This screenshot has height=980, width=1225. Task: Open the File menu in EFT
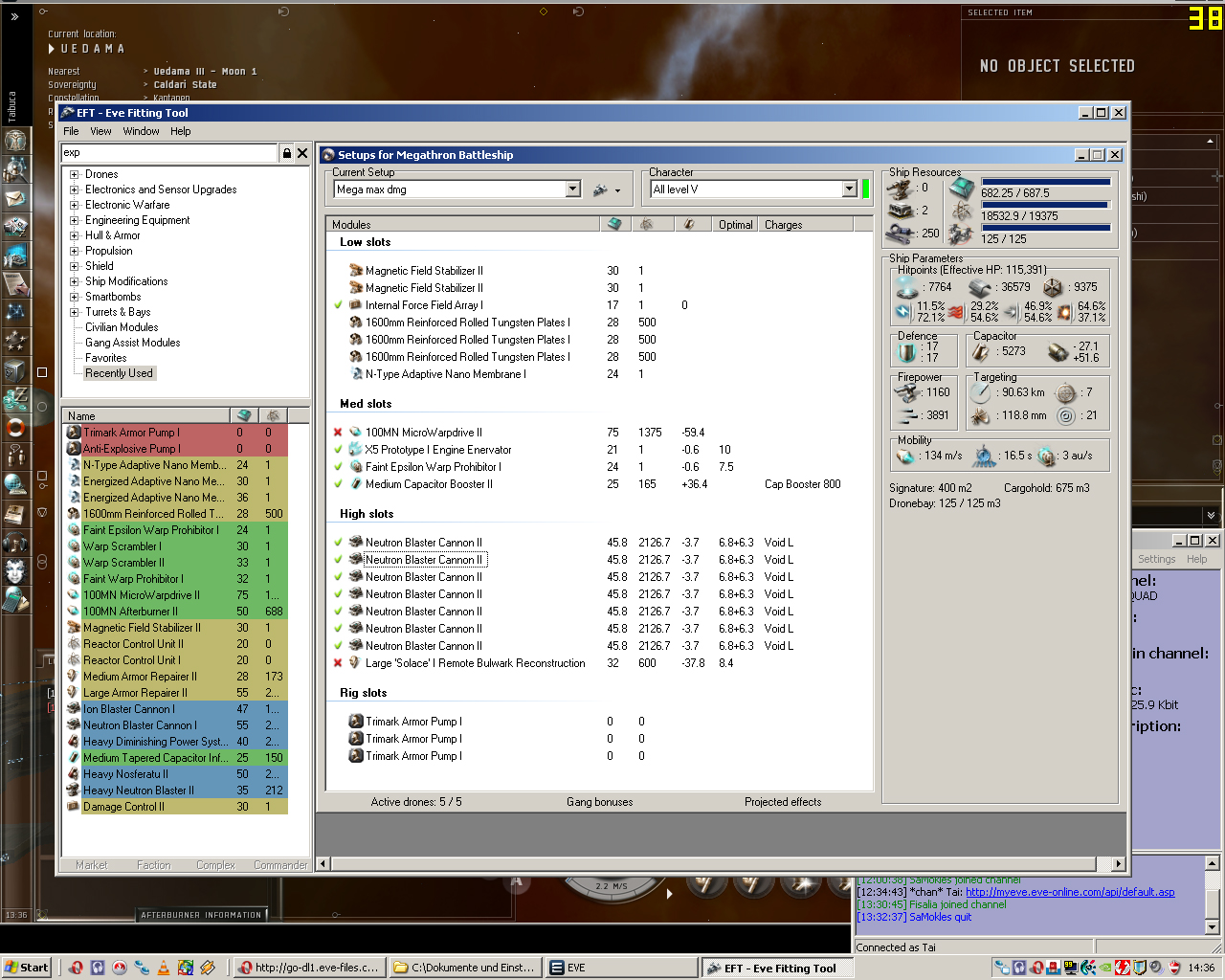point(71,131)
